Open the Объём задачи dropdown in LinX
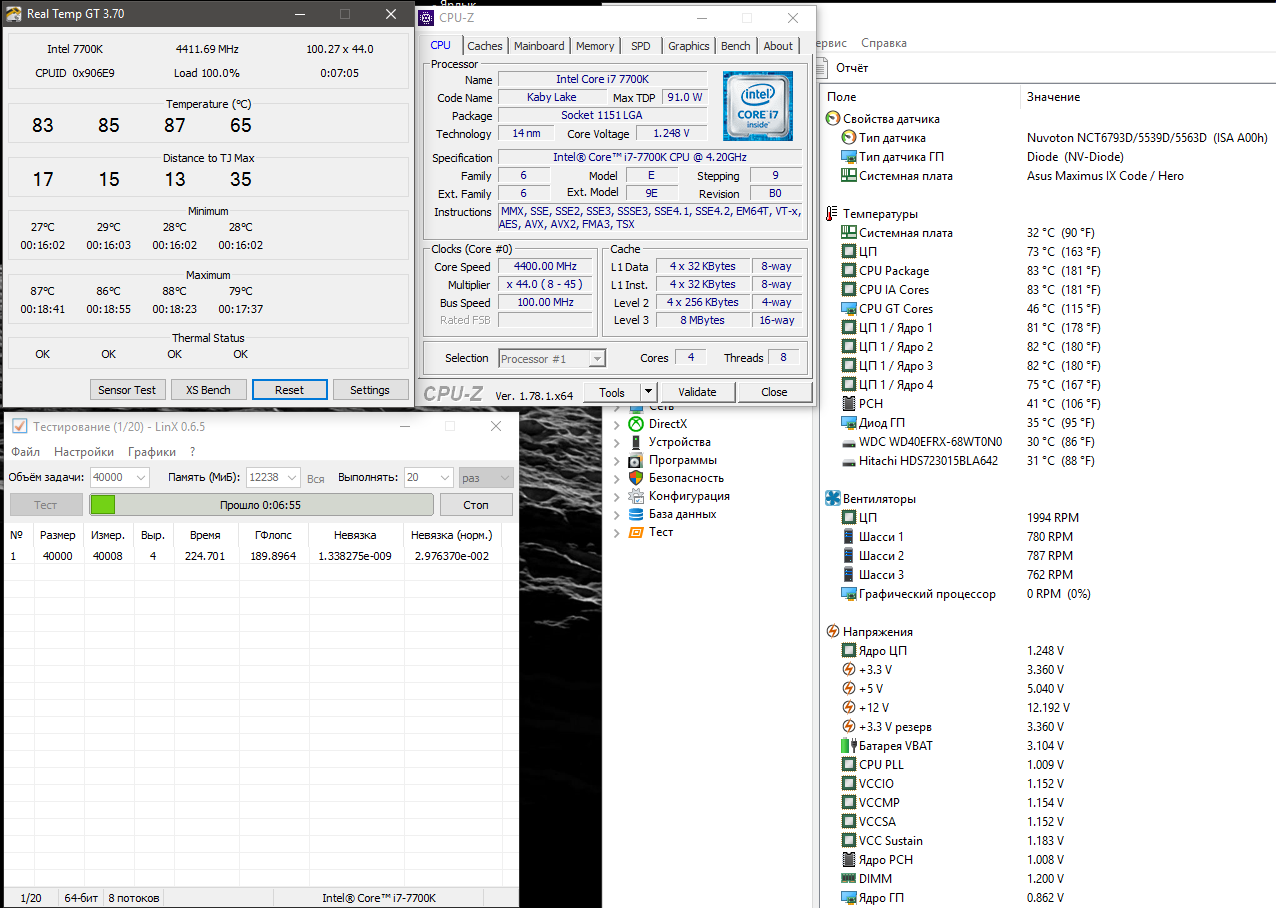Image resolution: width=1276 pixels, height=908 pixels. click(140, 478)
